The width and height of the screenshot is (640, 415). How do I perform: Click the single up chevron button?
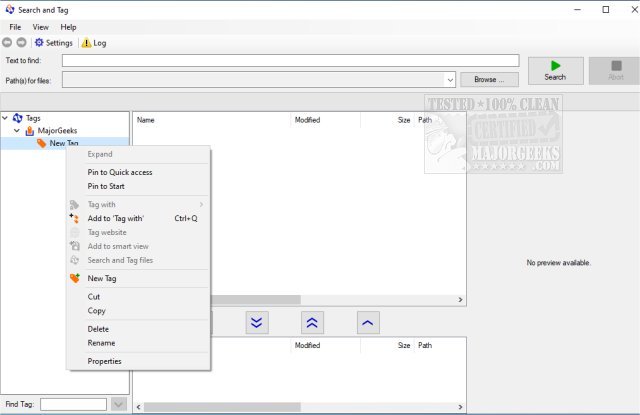[x=368, y=323]
